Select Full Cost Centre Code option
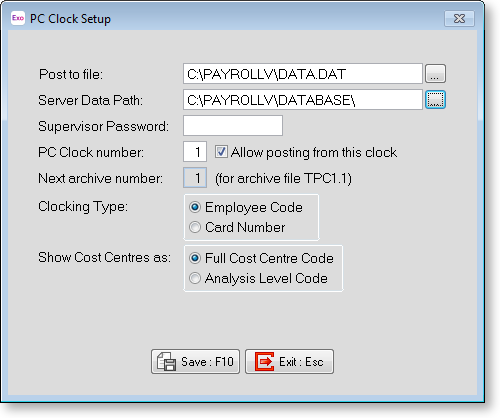 coord(195,258)
